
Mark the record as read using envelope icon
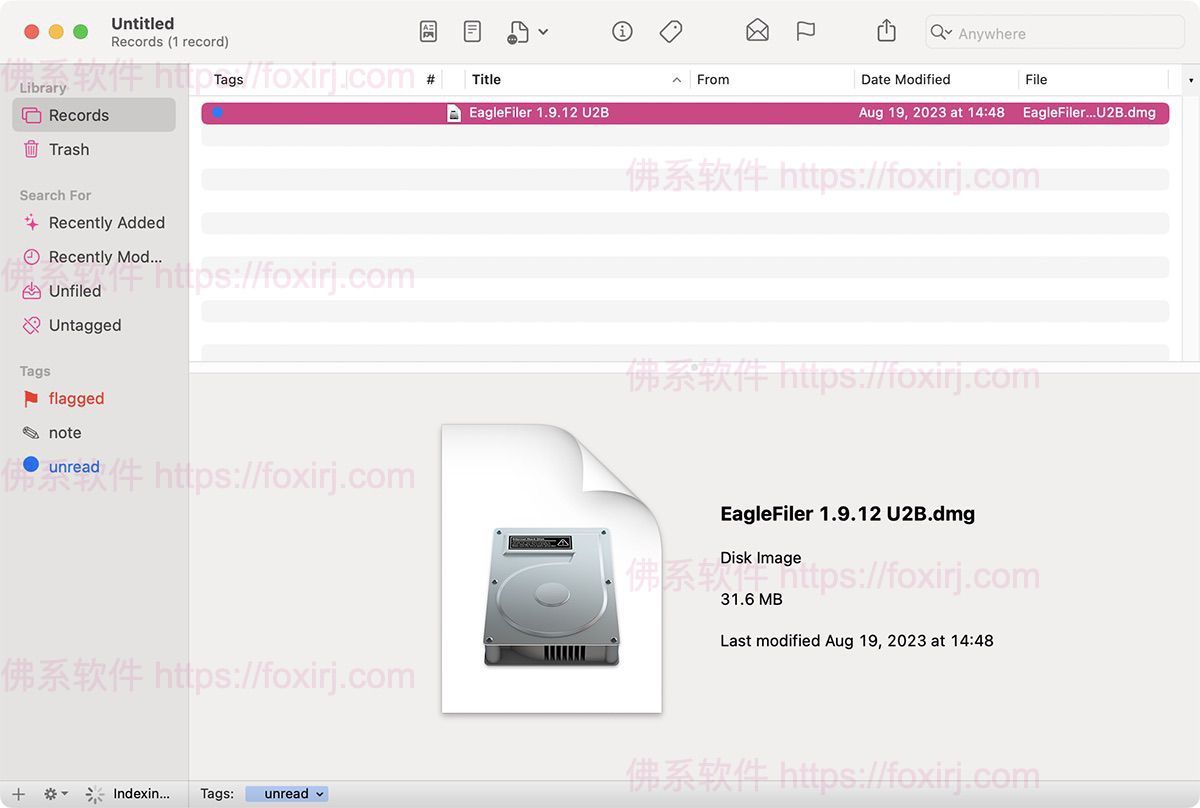(757, 31)
